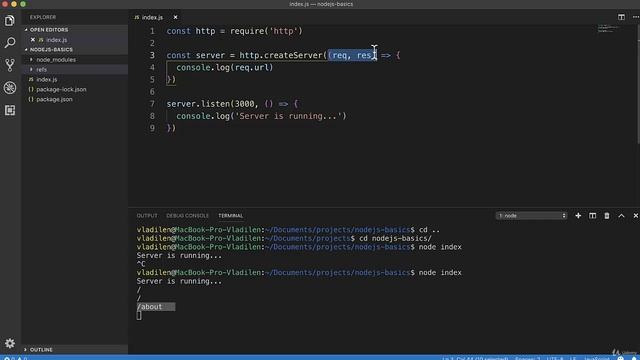The height and width of the screenshot is (360, 640).
Task: Split the terminal panel
Action: pos(592,216)
